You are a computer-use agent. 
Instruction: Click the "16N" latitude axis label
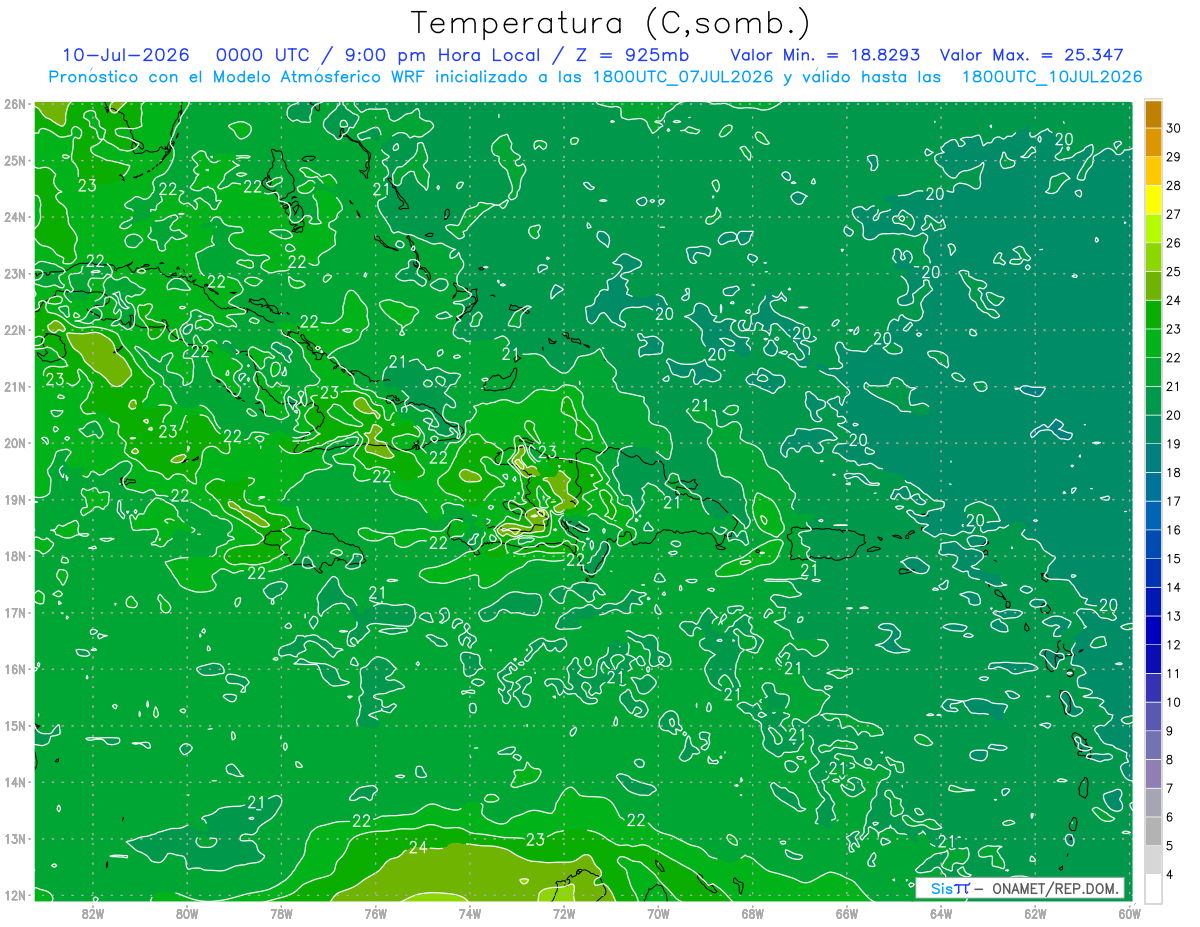tap(15, 669)
